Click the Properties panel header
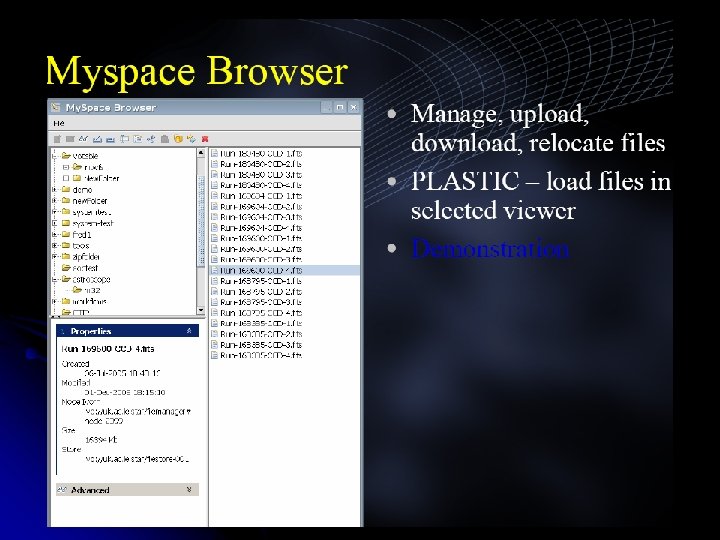 pyautogui.click(x=128, y=331)
